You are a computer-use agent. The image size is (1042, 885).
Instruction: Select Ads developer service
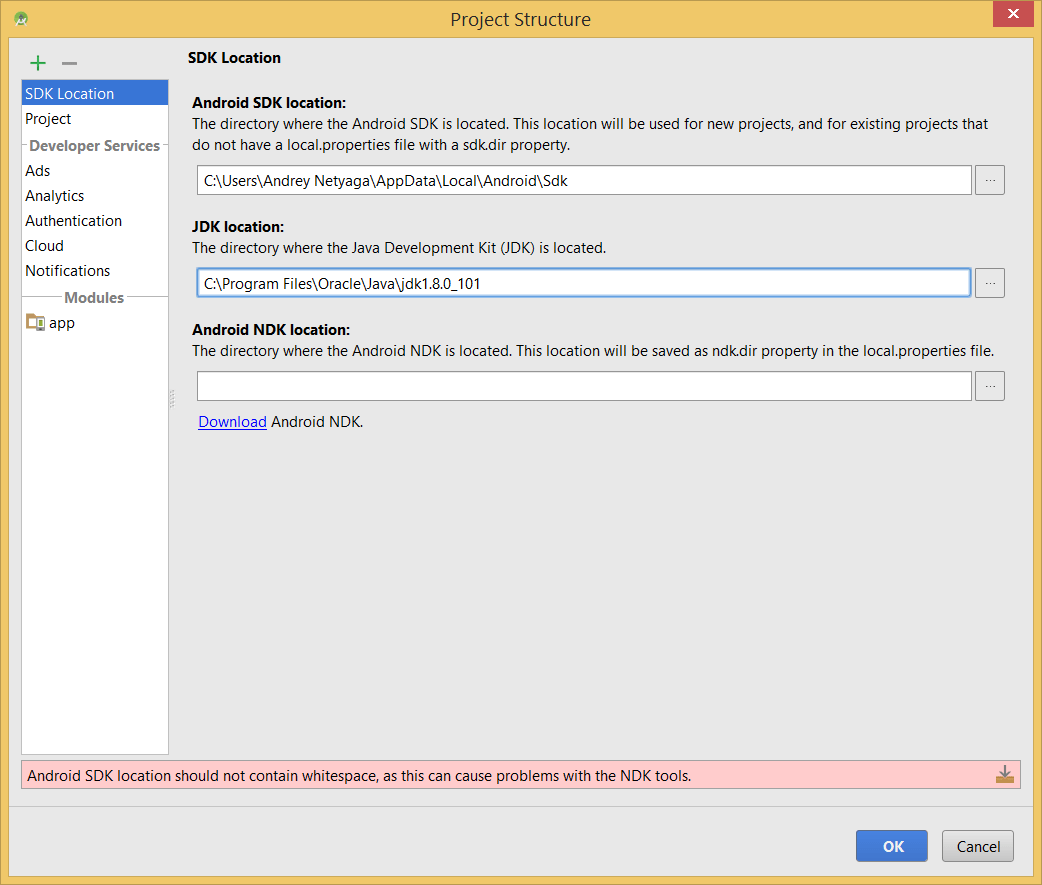[95, 170]
